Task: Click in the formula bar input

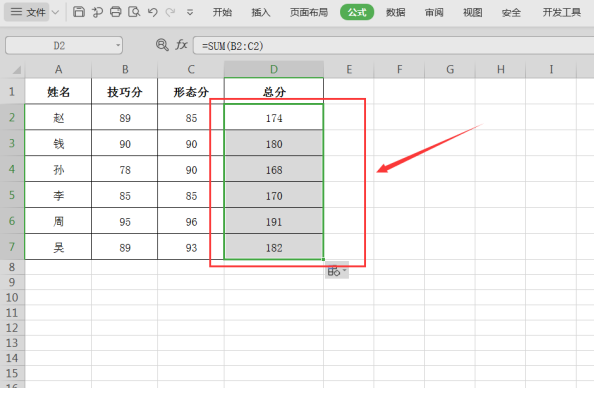Action: (x=393, y=46)
